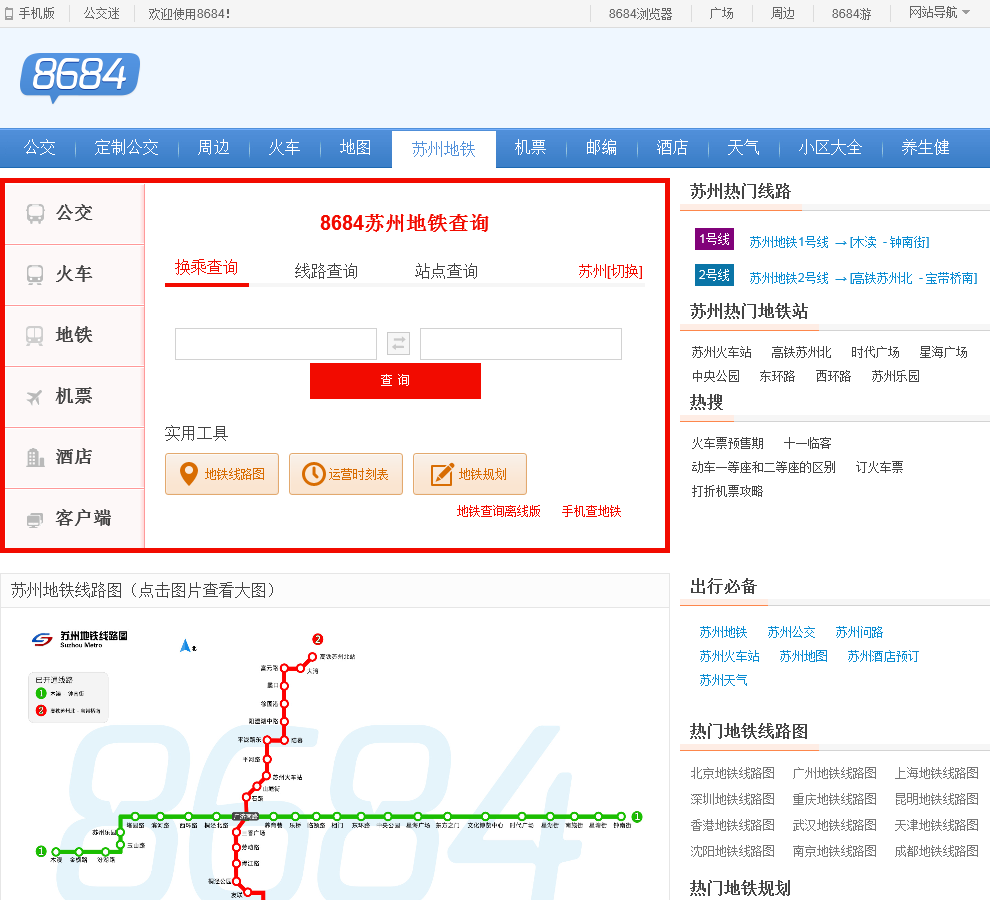Click the 中央公园 station link
The image size is (990, 900).
pyautogui.click(x=716, y=376)
